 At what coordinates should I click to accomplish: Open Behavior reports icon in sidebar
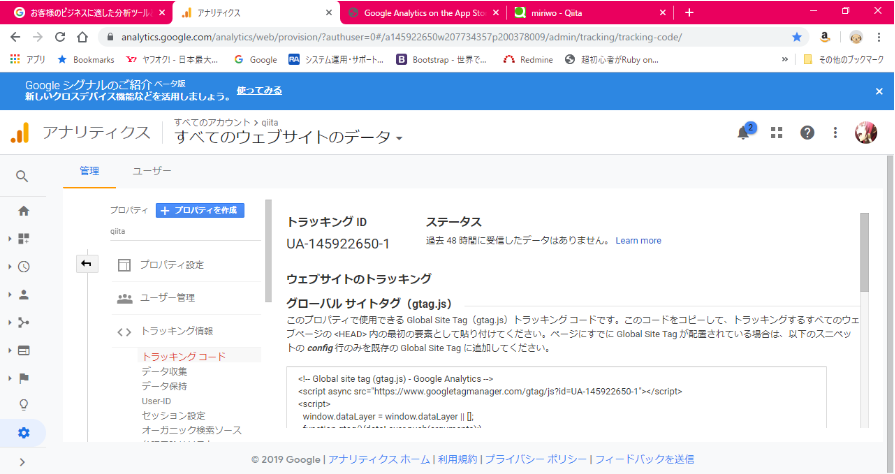point(23,351)
